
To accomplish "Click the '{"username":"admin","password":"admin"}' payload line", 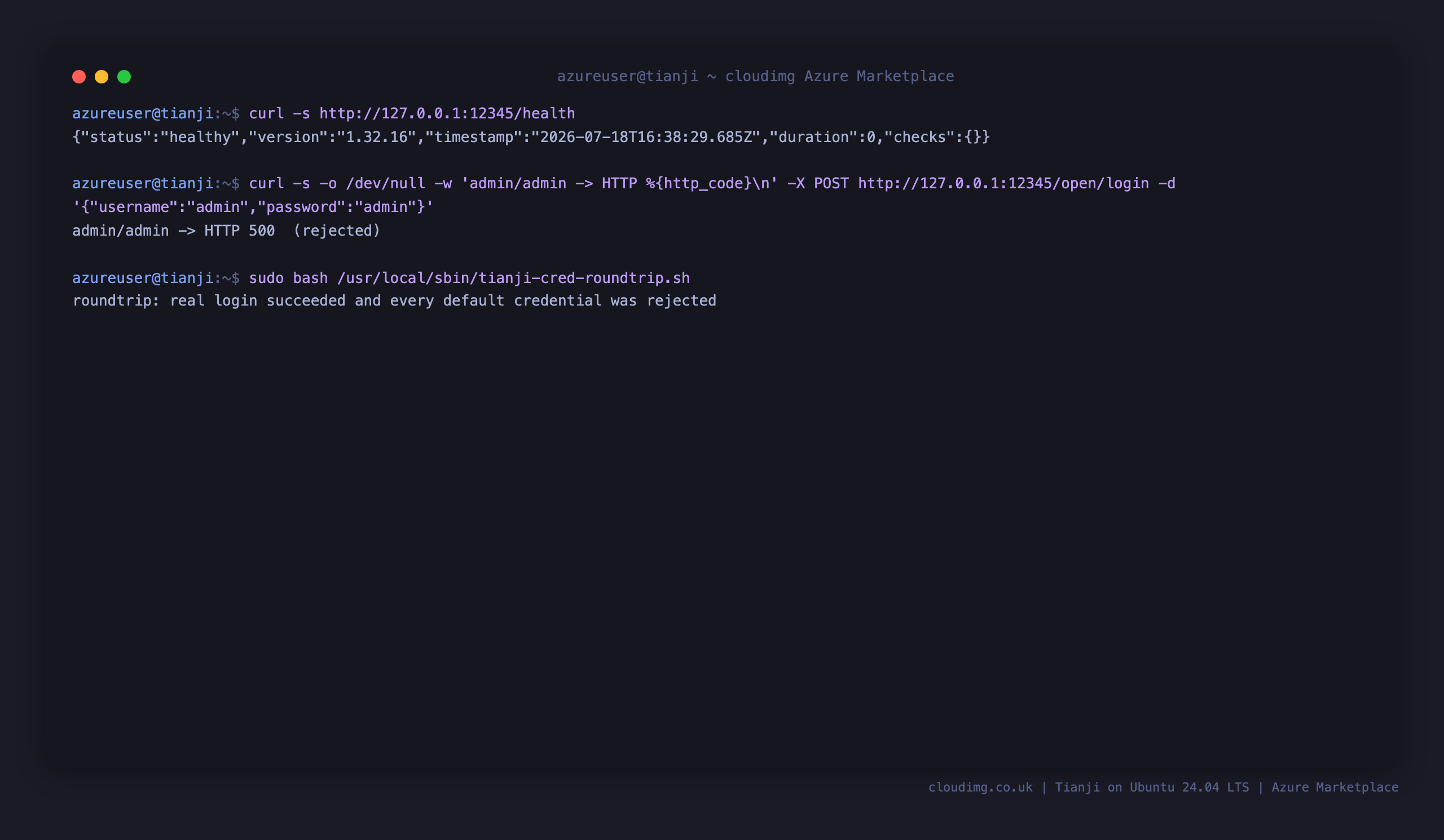I will click(253, 207).
